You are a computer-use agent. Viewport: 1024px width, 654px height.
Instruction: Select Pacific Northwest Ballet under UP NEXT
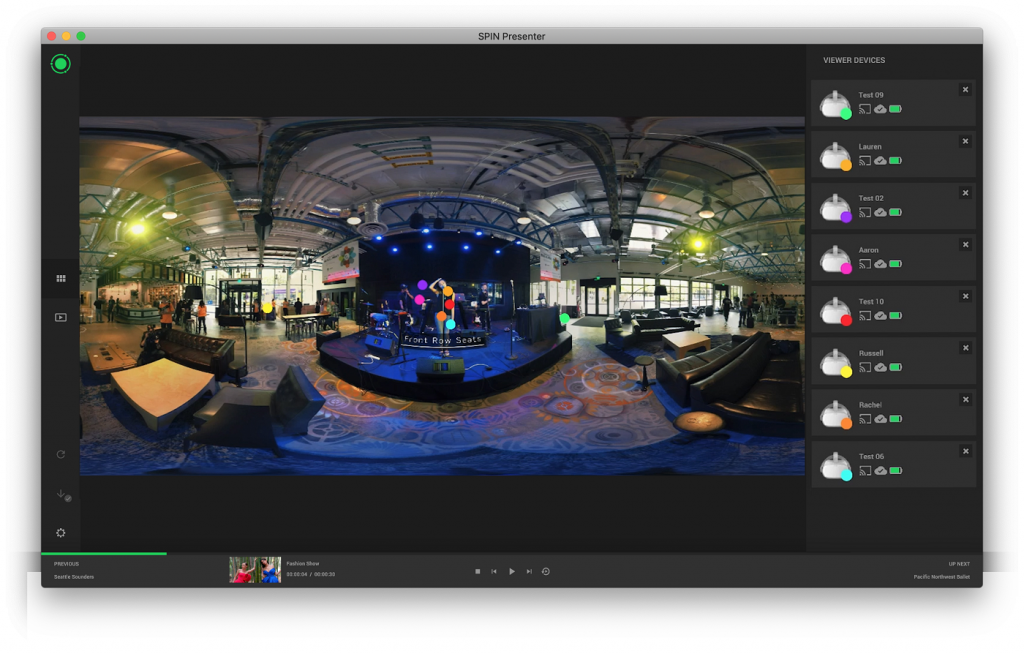coord(940,577)
